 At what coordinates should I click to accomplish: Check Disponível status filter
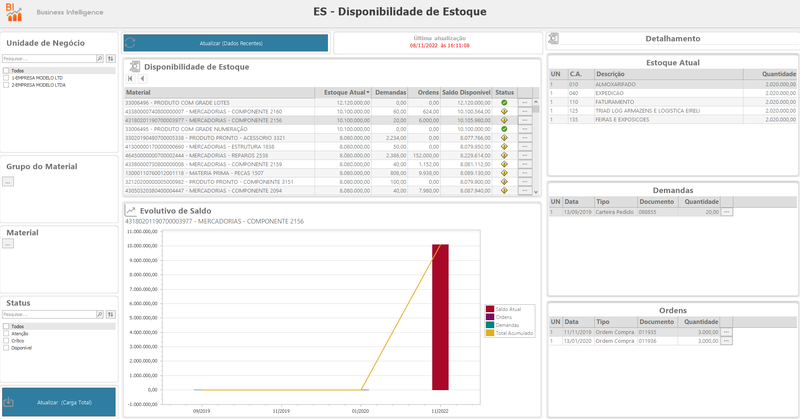(6, 348)
